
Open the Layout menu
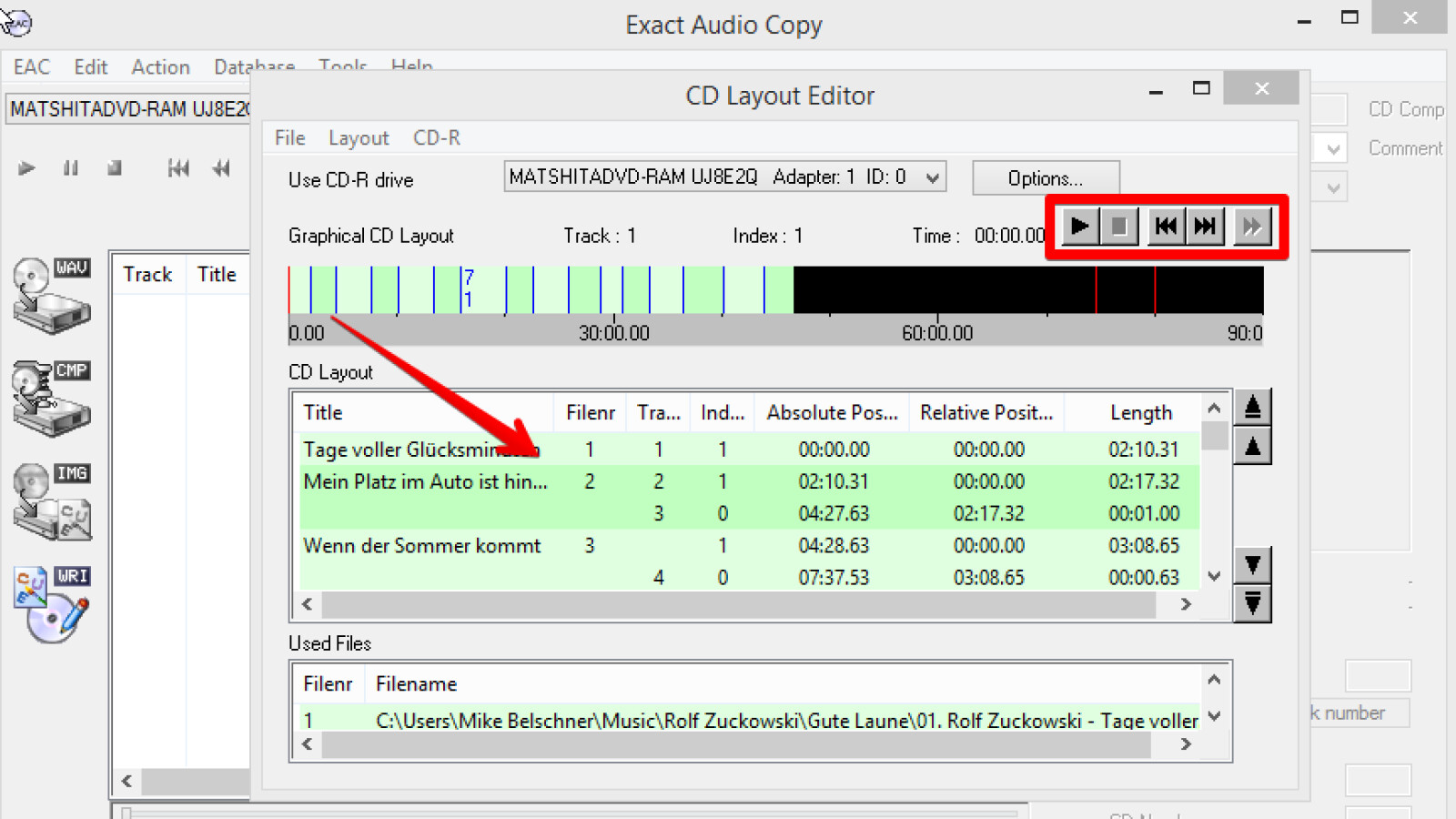coord(359,137)
